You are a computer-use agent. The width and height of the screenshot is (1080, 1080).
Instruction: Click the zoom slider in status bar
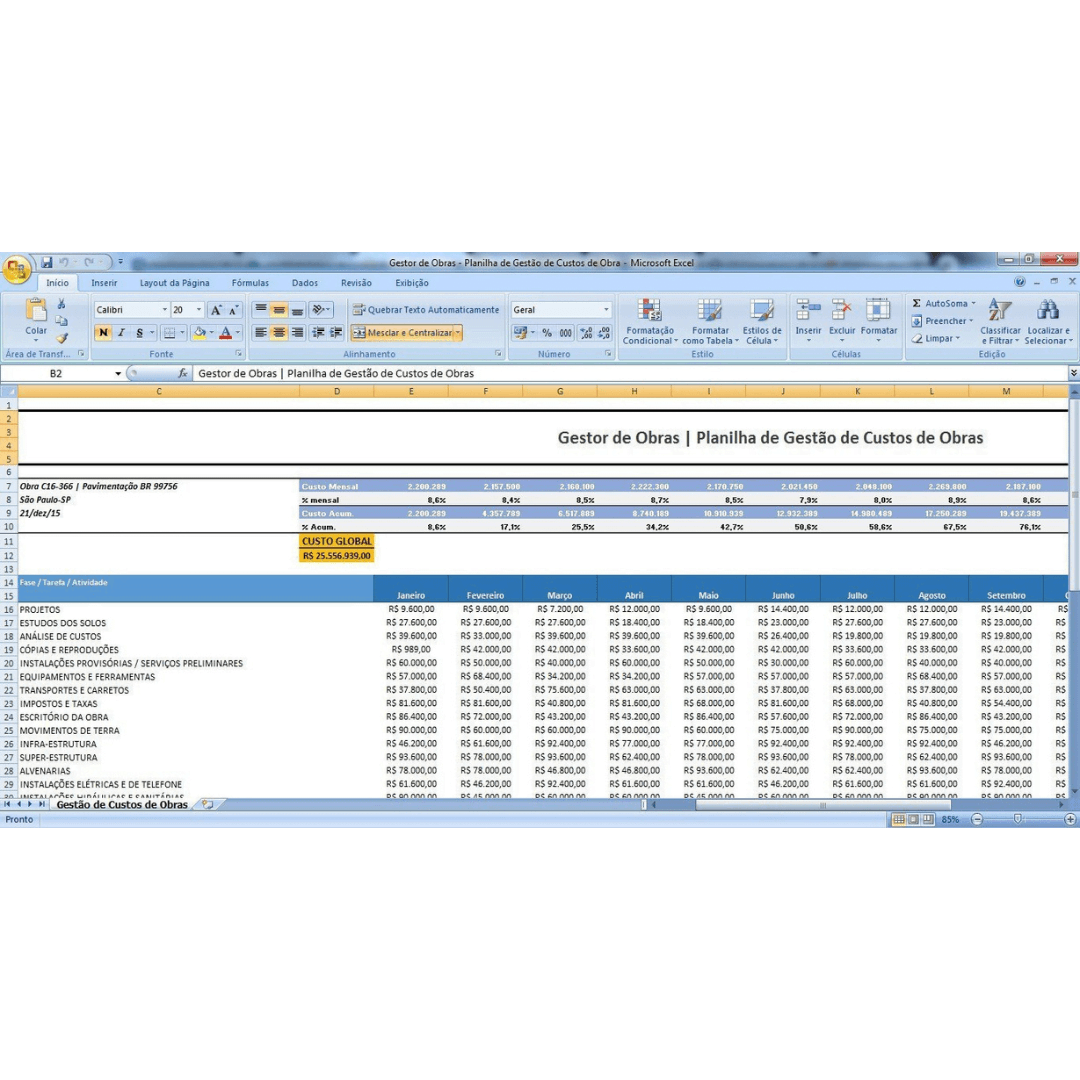point(1017,819)
